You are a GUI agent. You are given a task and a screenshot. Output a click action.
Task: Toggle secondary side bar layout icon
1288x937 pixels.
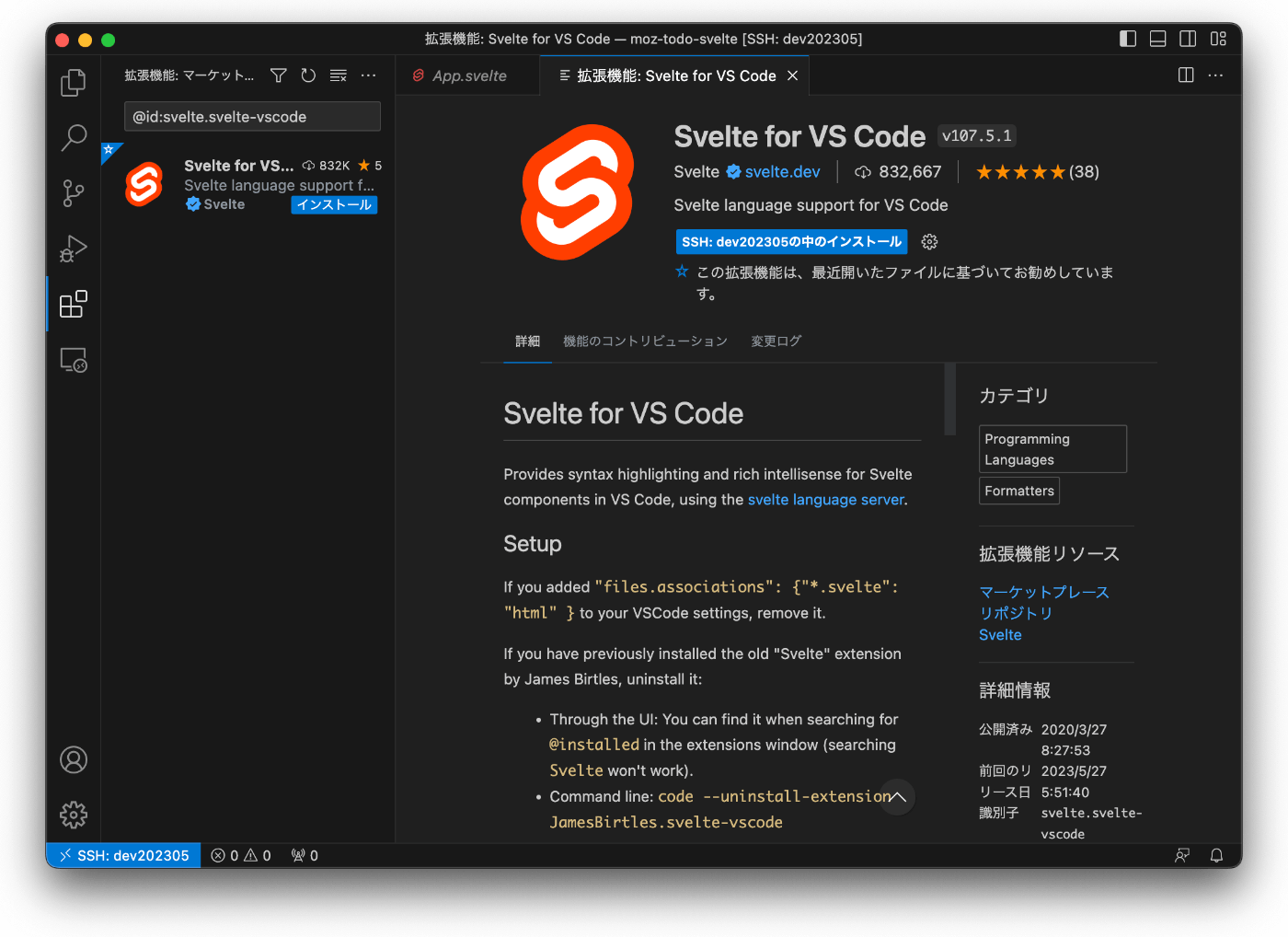coord(1188,39)
